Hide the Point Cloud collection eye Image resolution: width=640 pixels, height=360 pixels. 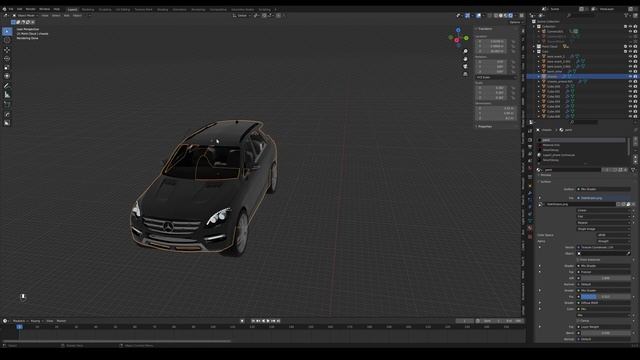630,47
